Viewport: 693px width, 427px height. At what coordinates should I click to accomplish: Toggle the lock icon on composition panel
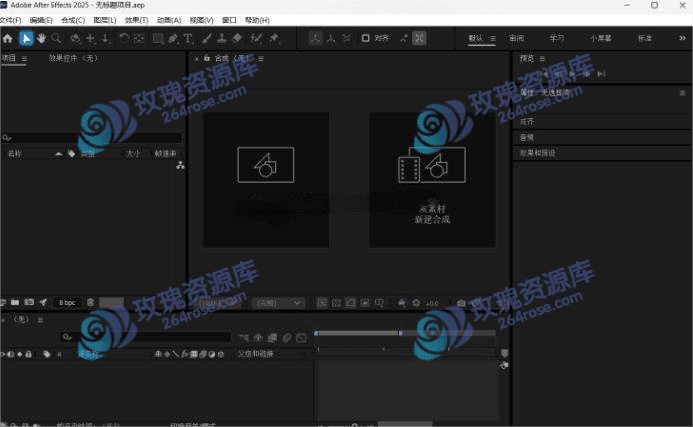click(206, 58)
